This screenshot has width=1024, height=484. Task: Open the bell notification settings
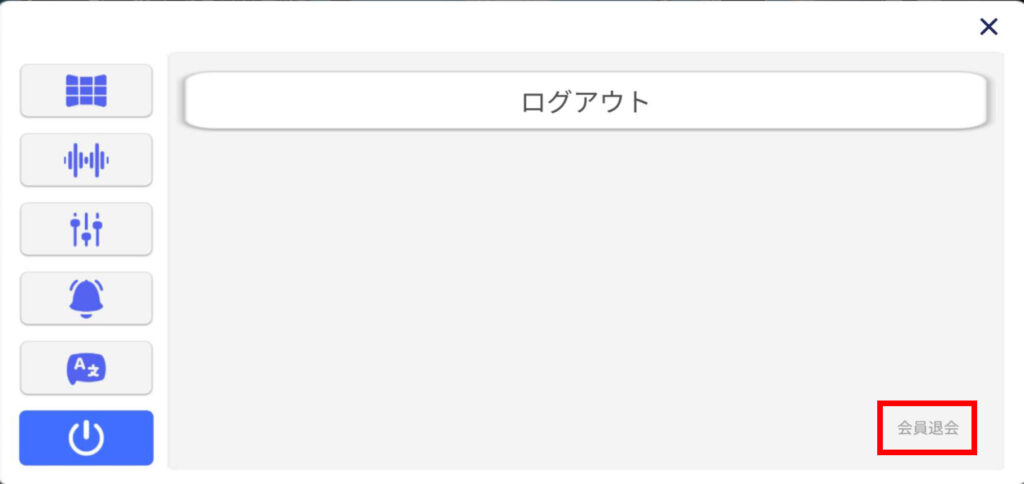[86, 298]
